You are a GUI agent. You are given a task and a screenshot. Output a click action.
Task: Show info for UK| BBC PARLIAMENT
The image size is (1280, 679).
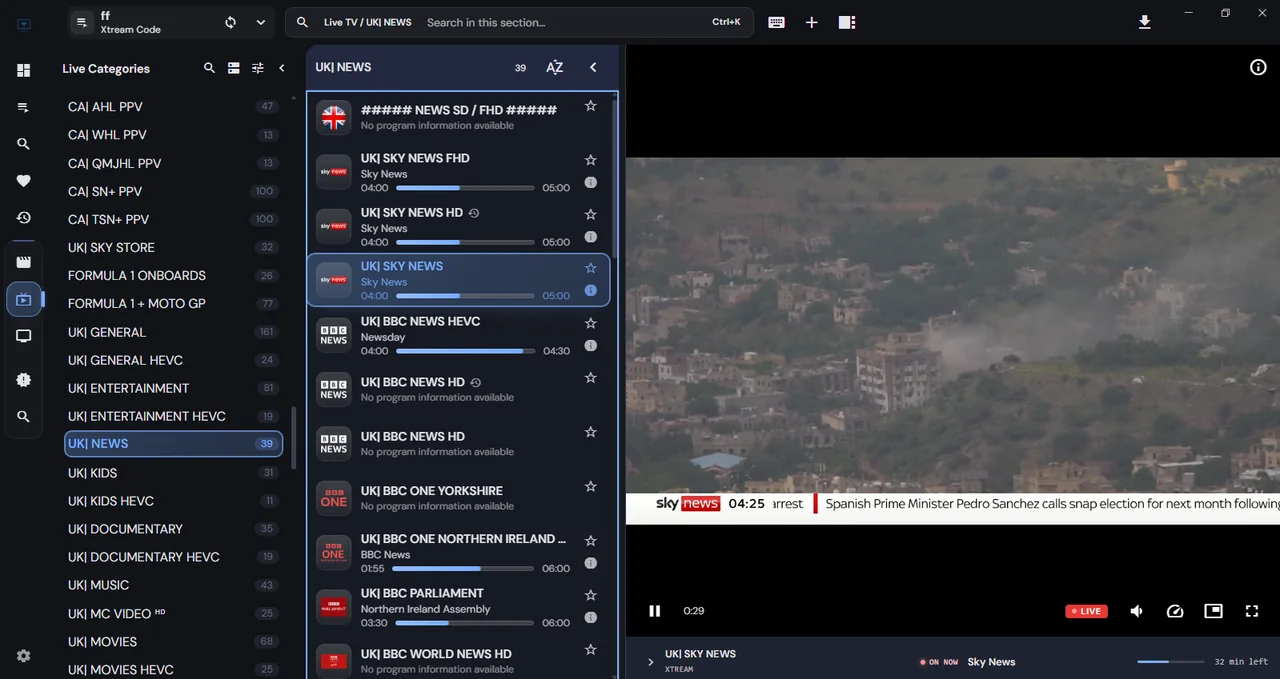click(590, 617)
